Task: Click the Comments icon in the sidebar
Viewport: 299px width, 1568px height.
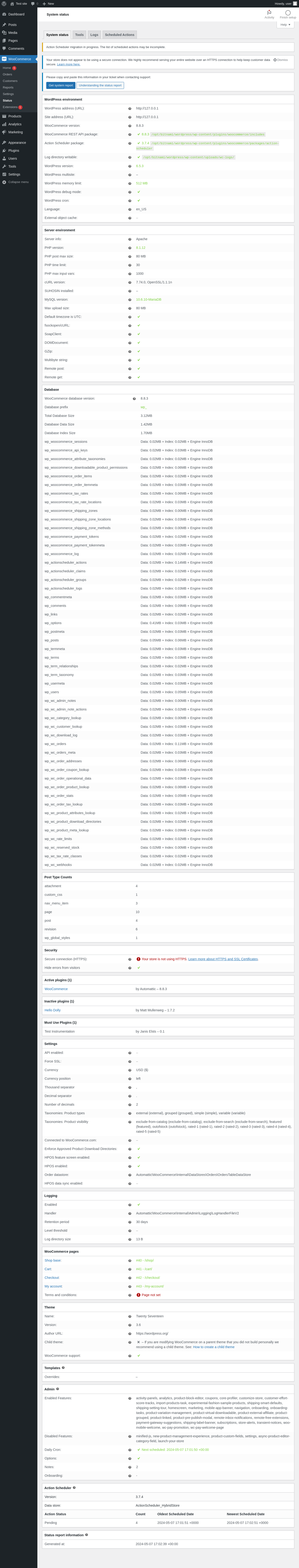Action: 4,49
